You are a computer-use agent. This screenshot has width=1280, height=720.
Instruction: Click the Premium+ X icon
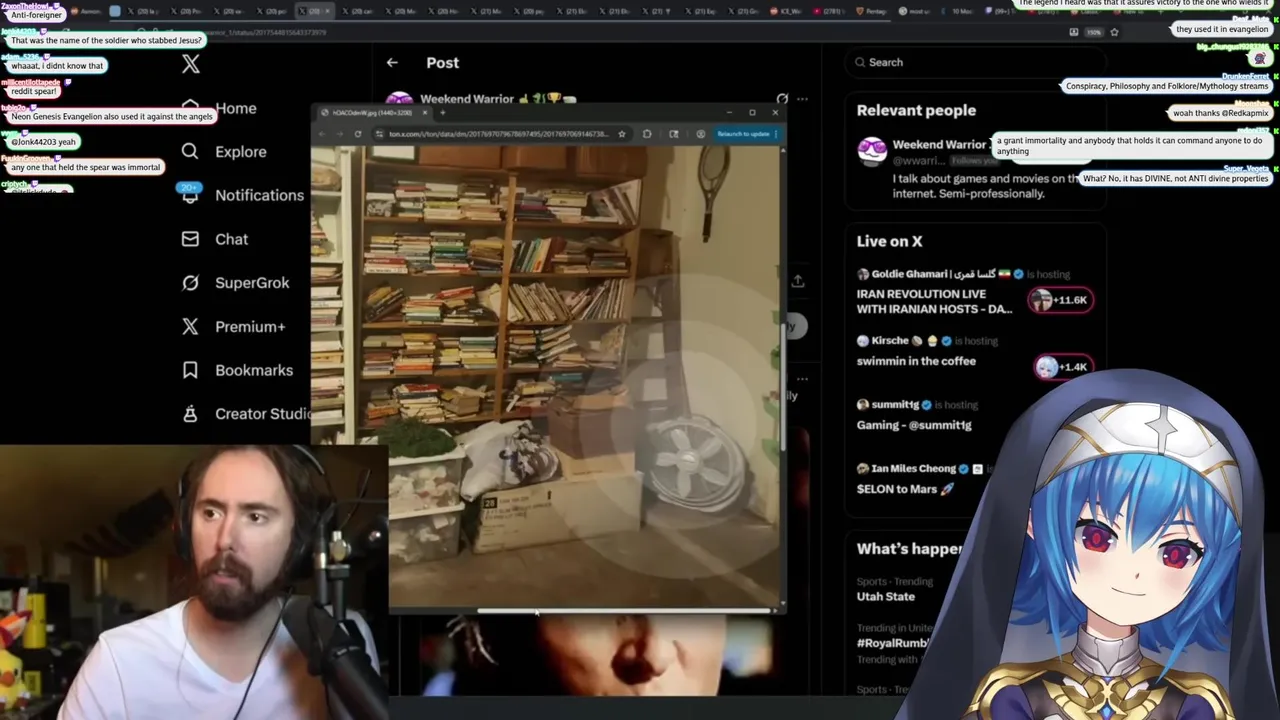coord(190,326)
